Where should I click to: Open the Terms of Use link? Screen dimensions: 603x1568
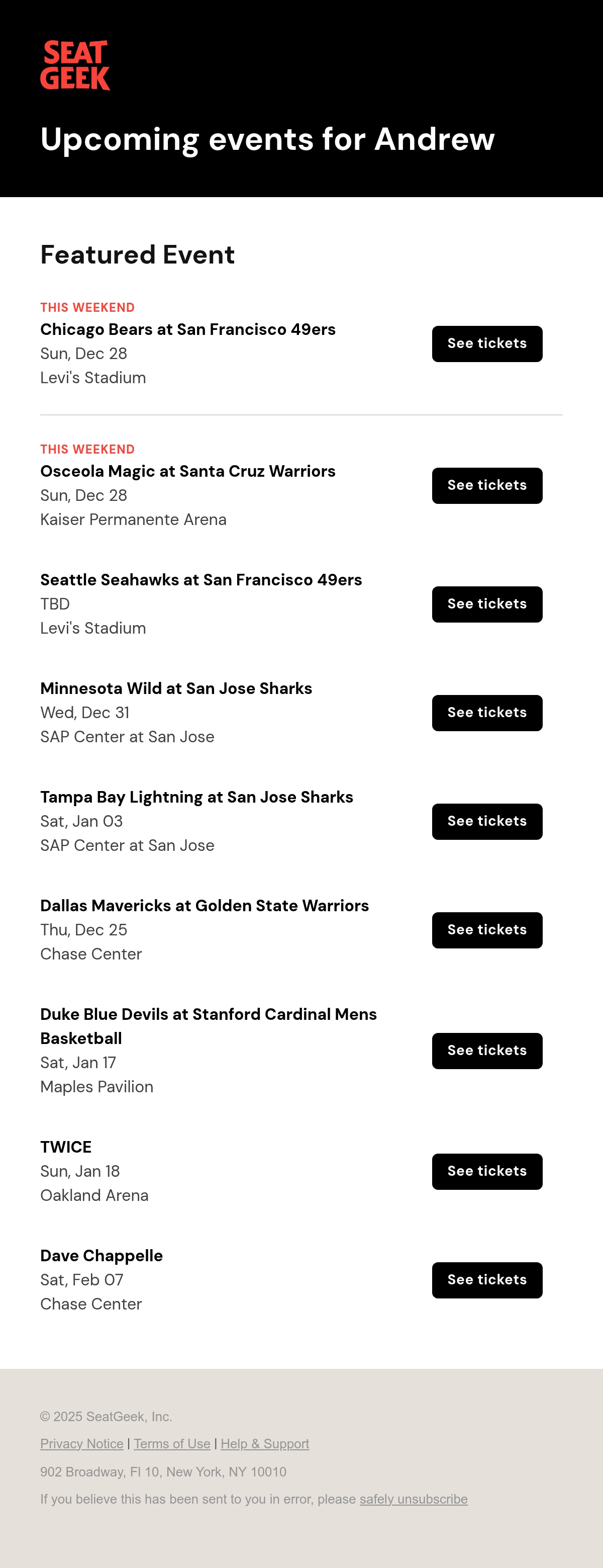click(172, 1444)
